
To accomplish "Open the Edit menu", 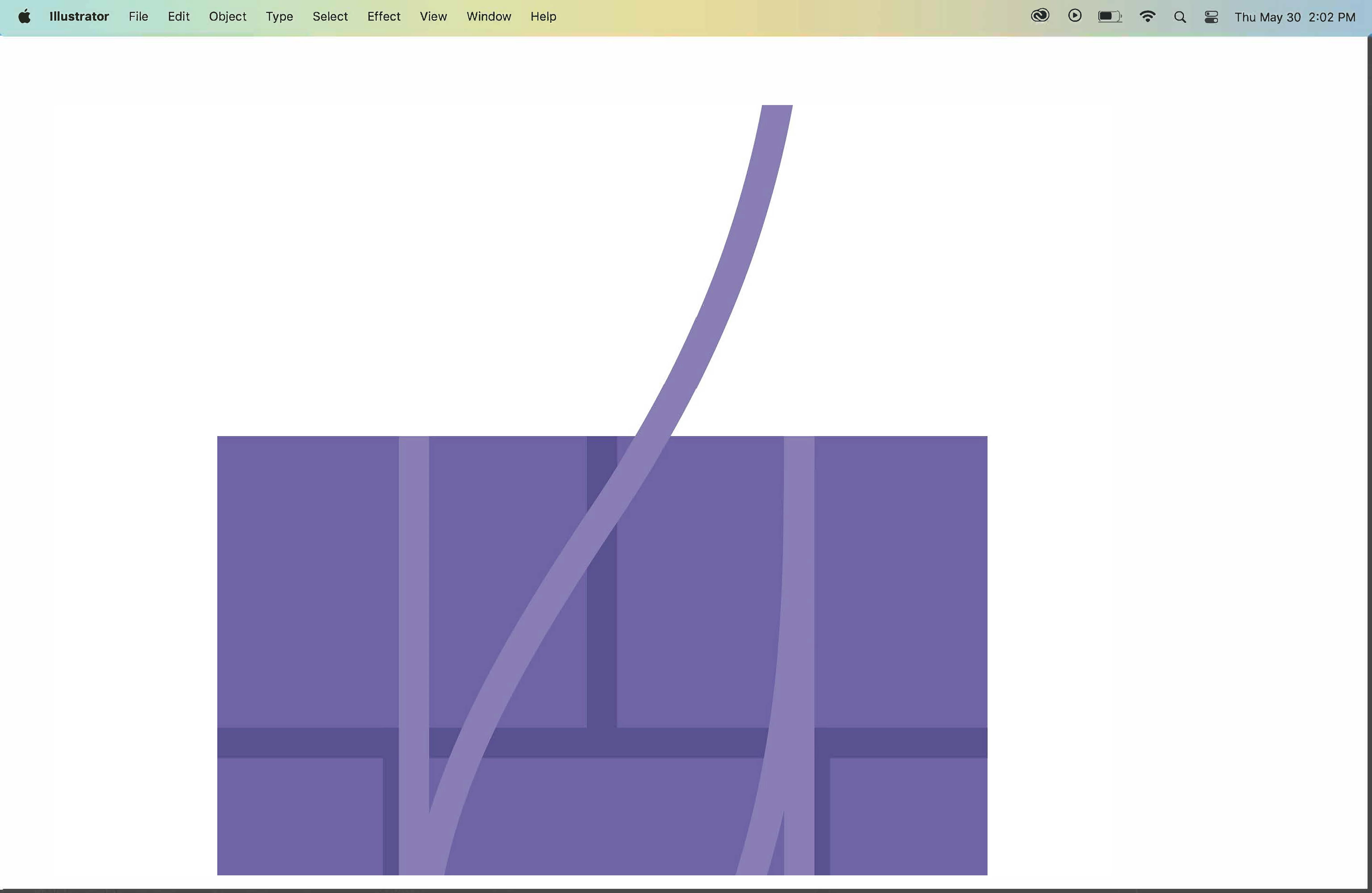I will (179, 17).
